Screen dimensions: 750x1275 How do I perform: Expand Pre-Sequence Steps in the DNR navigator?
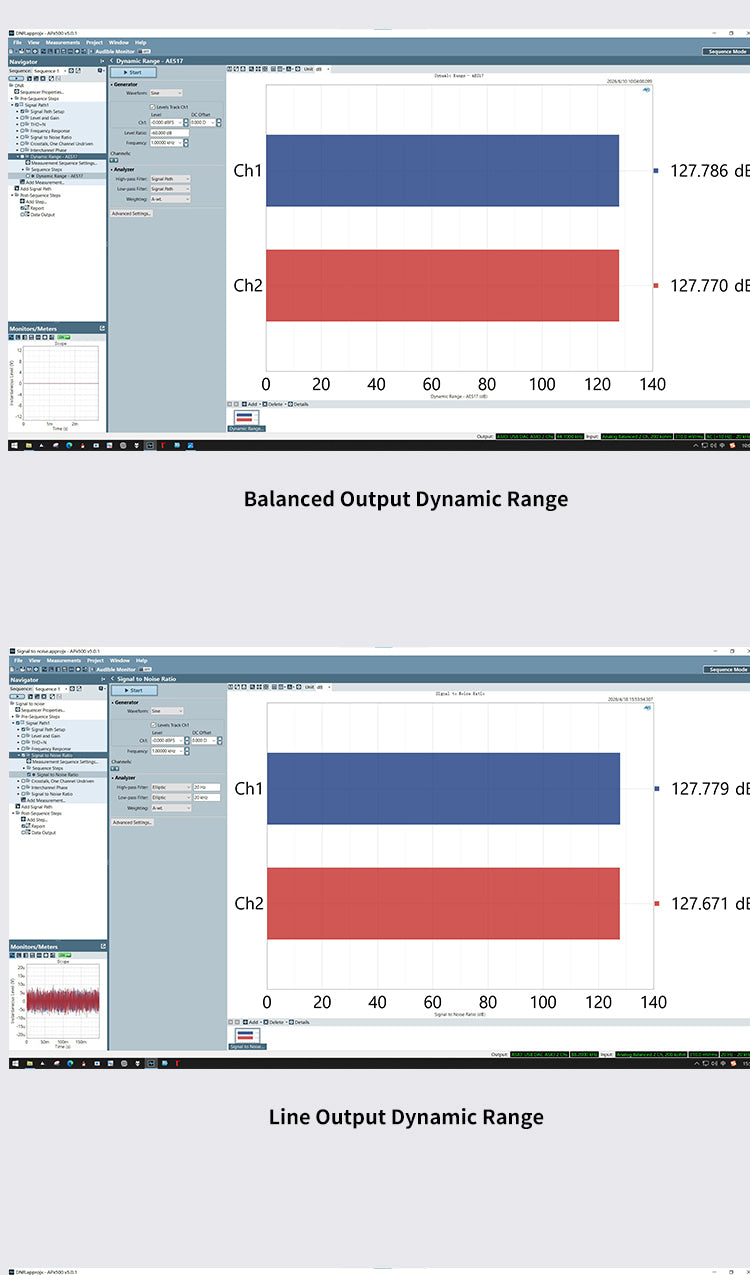(x=14, y=98)
